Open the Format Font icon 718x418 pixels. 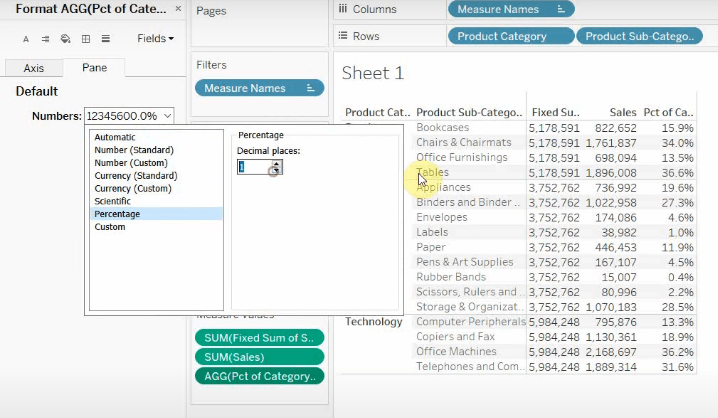(x=25, y=39)
